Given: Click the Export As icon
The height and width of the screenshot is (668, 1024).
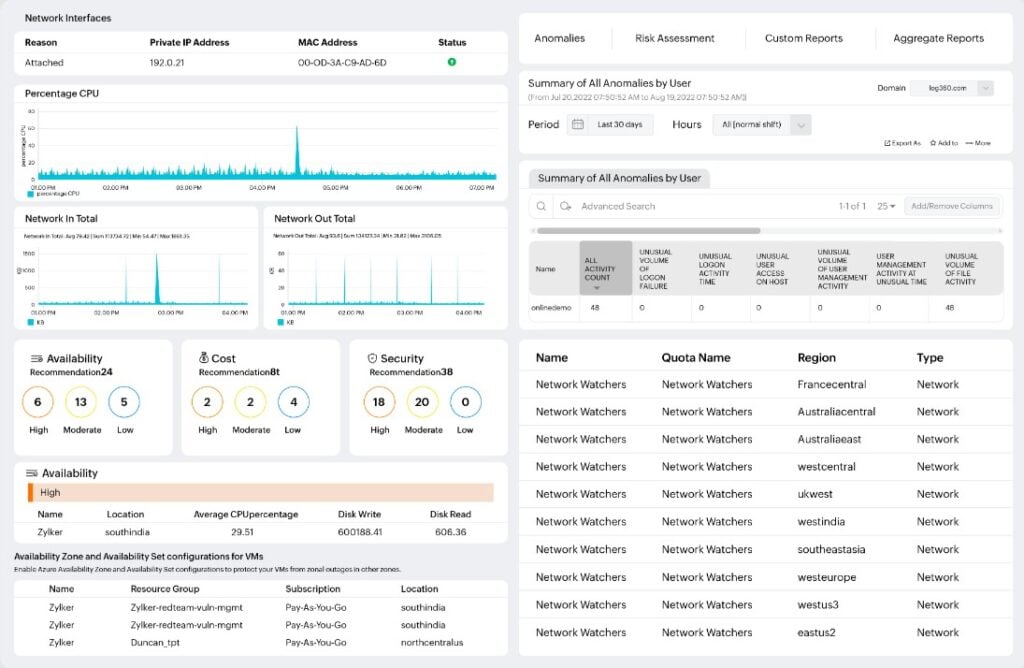Looking at the screenshot, I should pos(888,143).
